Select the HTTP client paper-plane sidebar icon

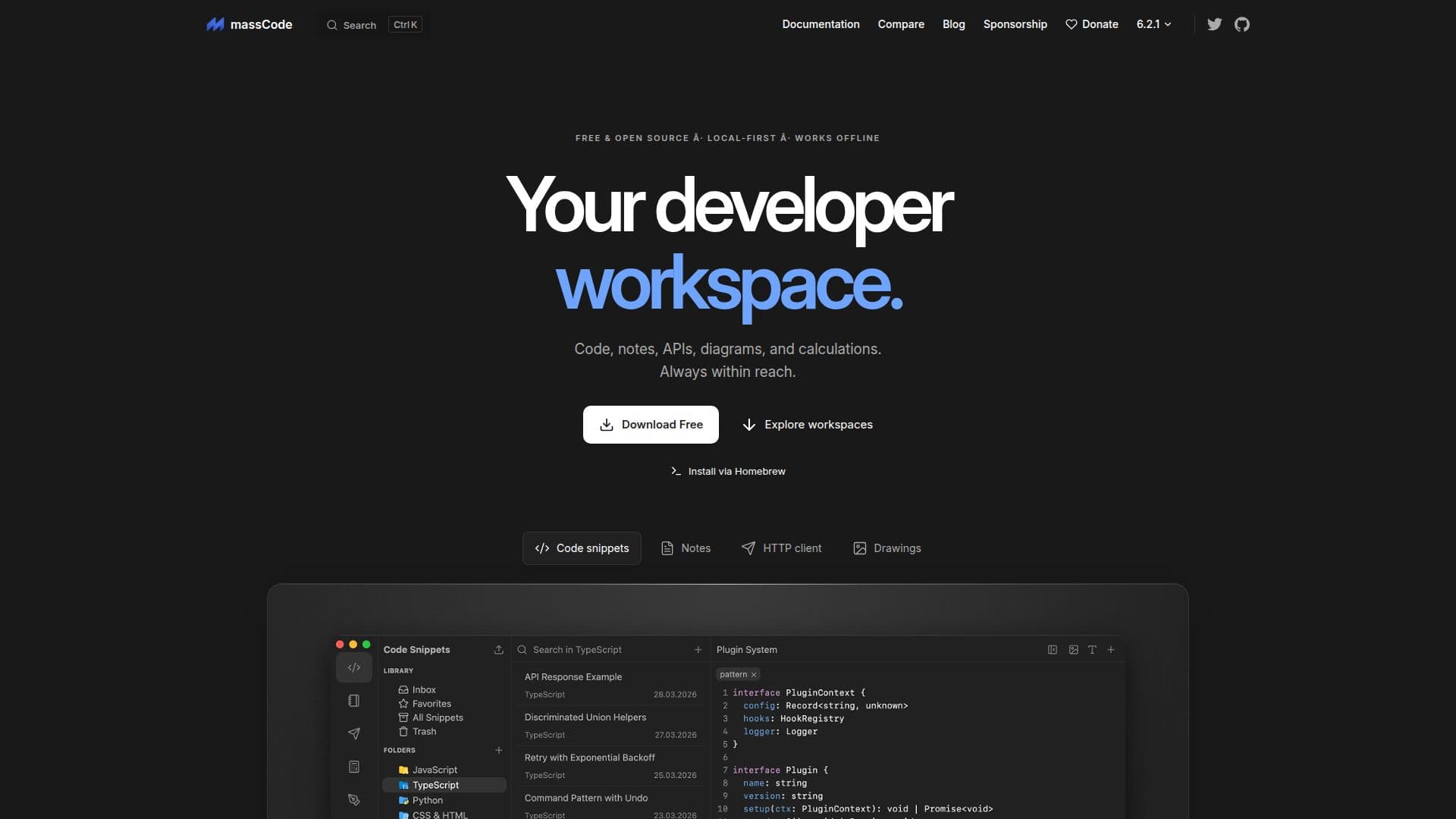point(354,733)
